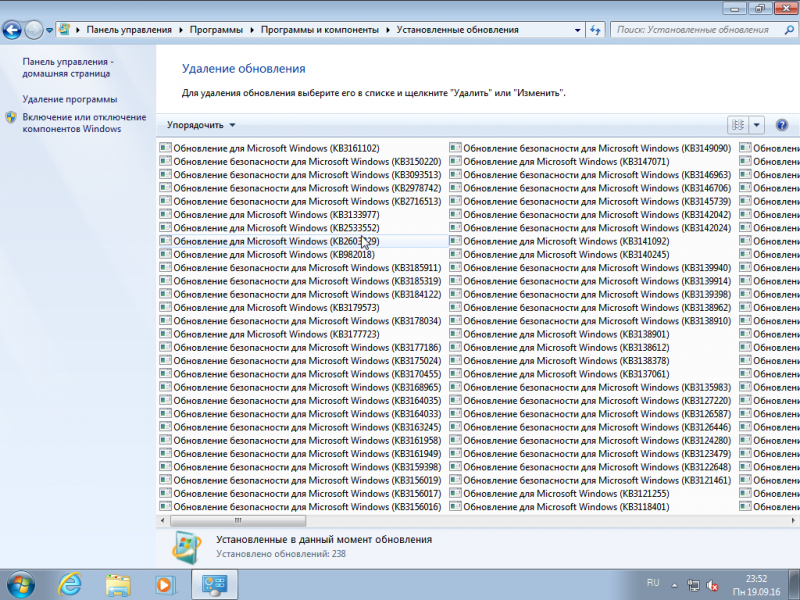Image resolution: width=800 pixels, height=600 pixels.
Task: Click icon of update KB3185911
Action: [165, 267]
